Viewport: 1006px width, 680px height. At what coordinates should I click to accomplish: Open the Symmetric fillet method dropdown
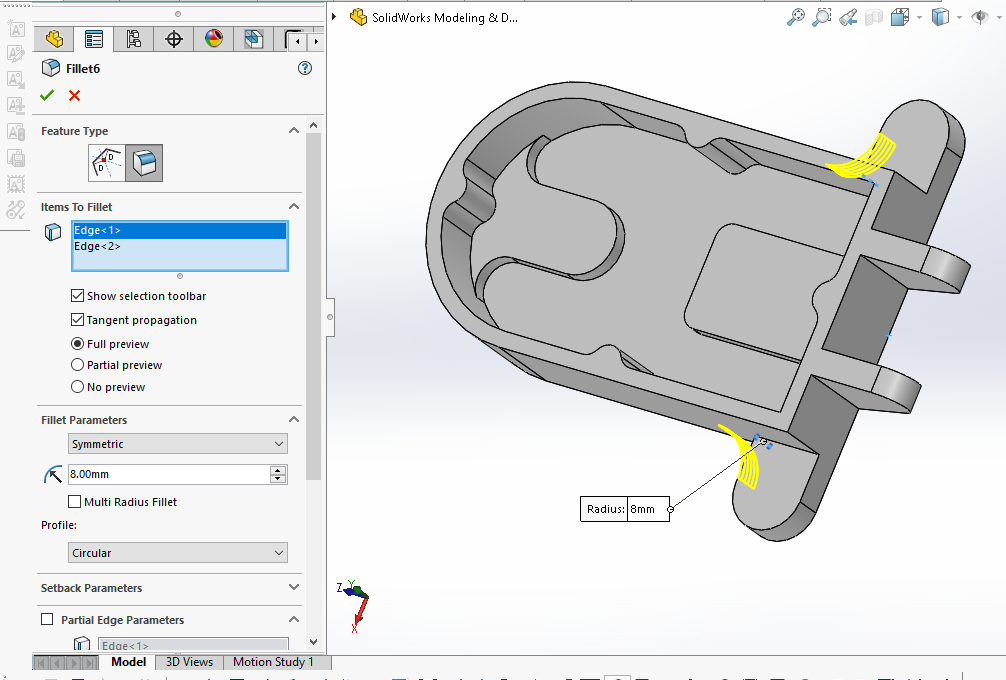click(x=178, y=444)
